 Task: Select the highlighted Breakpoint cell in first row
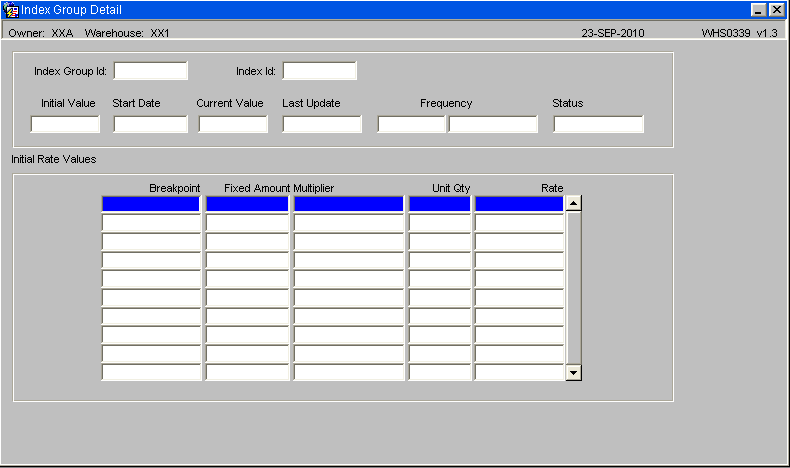pyautogui.click(x=151, y=204)
